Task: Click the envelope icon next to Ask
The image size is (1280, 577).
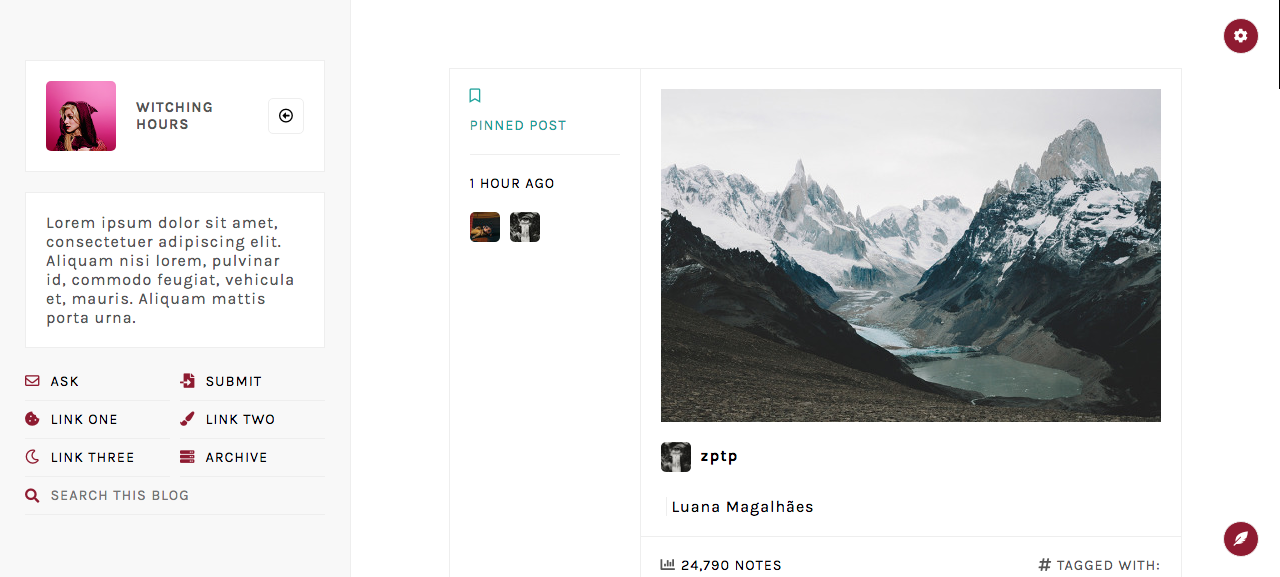Action: tap(32, 381)
